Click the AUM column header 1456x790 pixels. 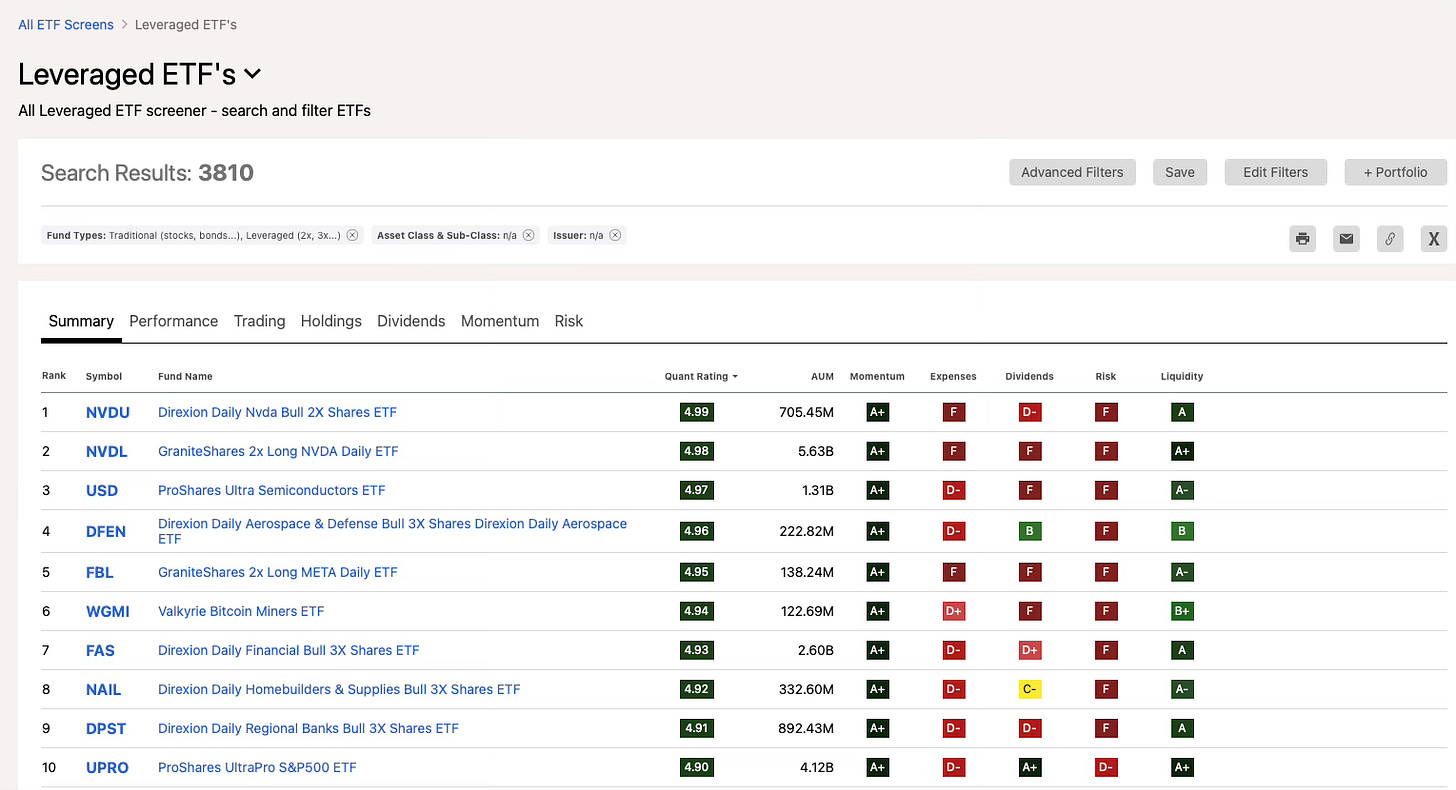click(822, 377)
